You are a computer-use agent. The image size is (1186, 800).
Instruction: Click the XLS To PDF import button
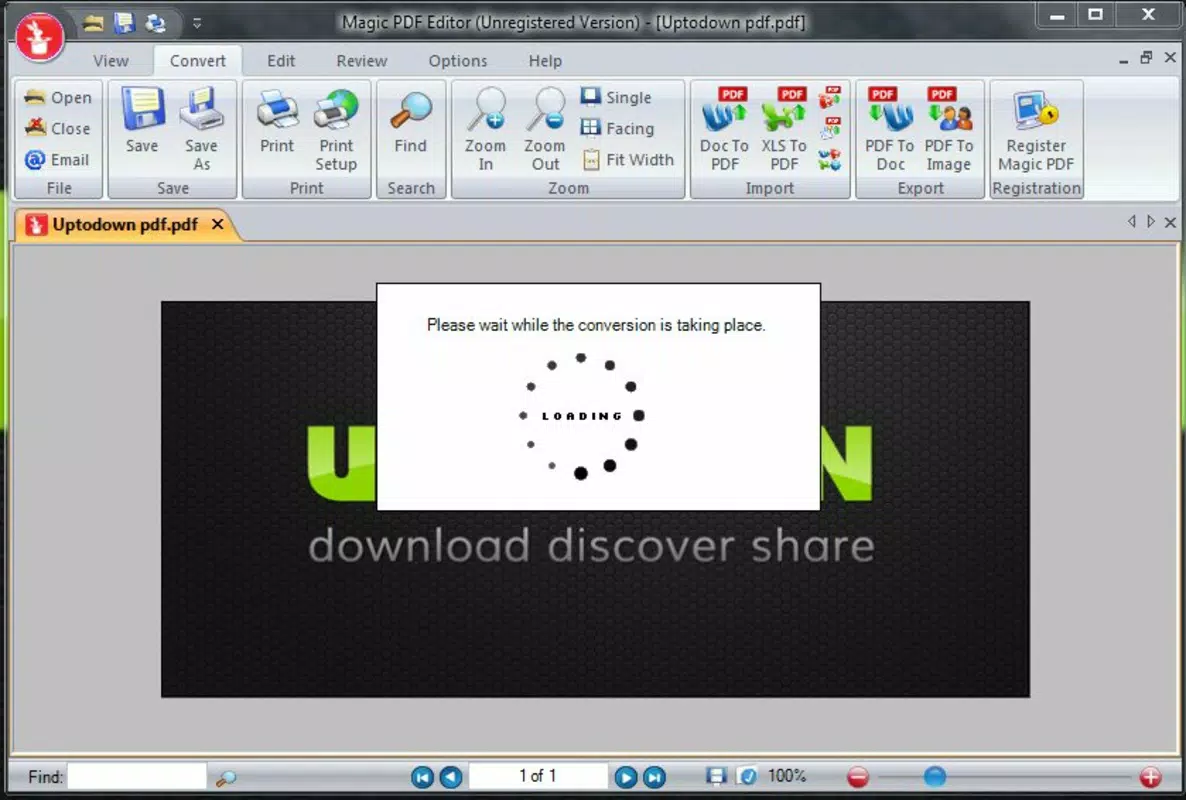coord(784,129)
